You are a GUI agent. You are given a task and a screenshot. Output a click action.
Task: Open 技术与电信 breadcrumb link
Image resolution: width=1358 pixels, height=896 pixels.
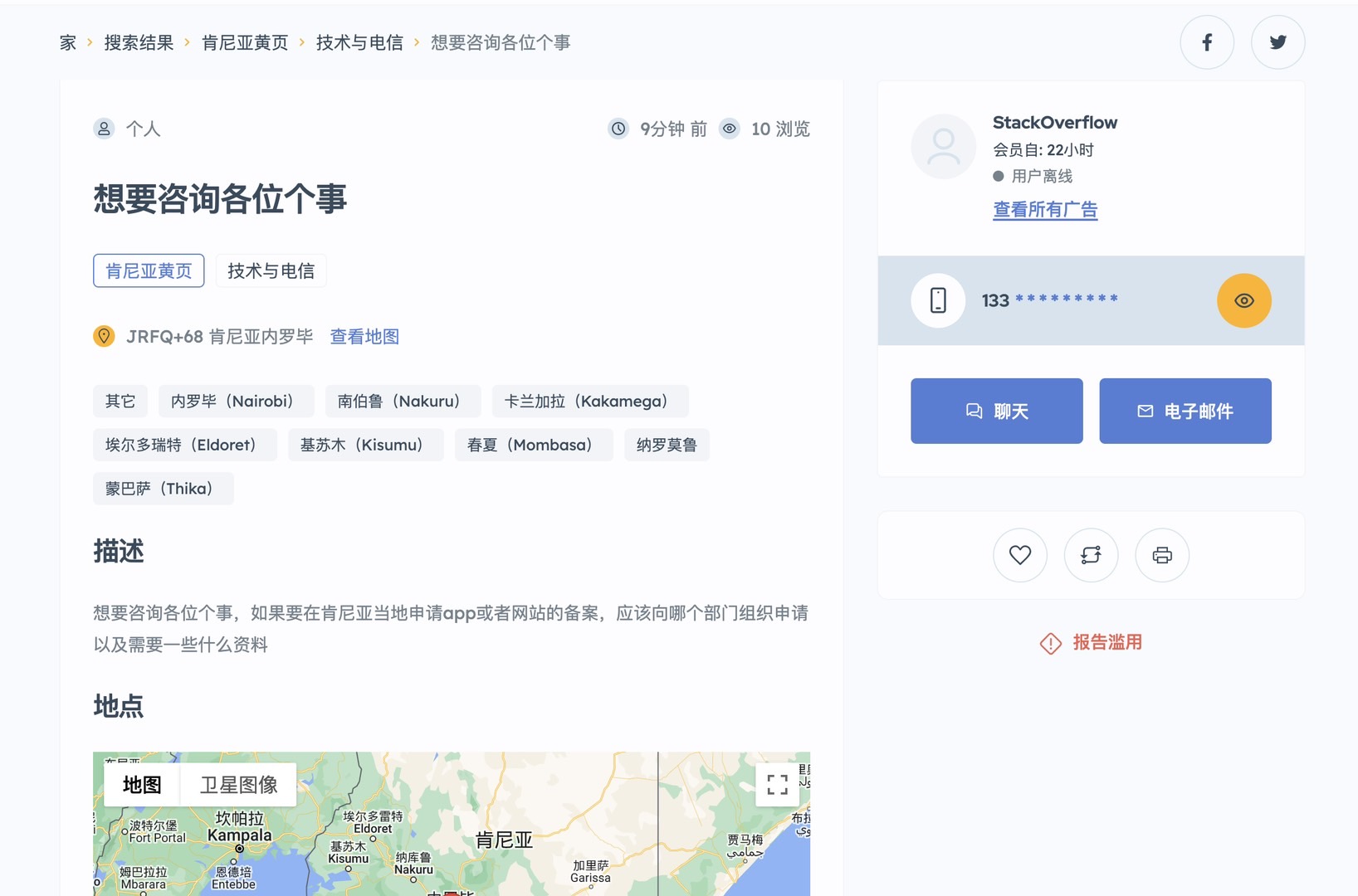359,42
